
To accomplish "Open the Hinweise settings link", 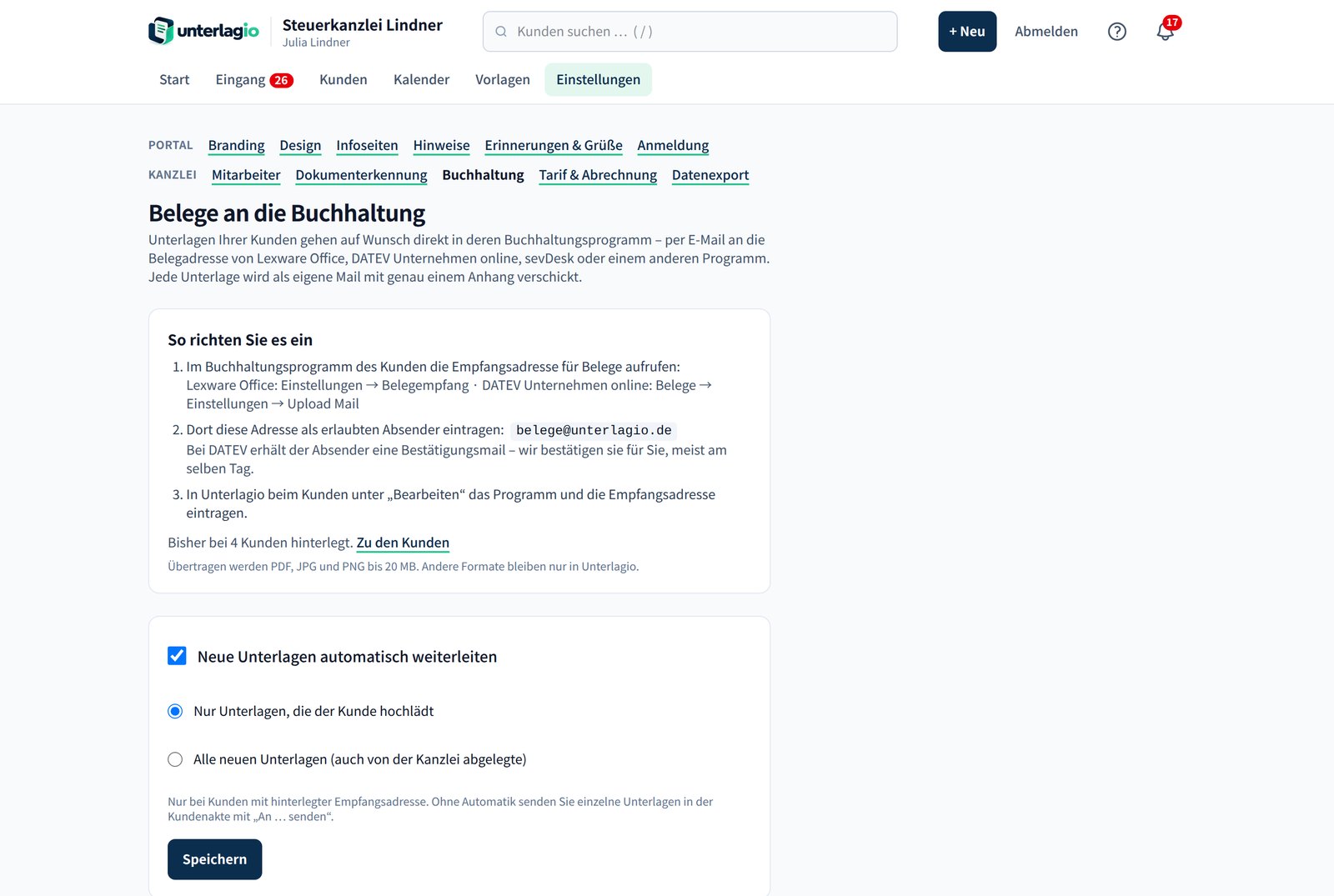I will 442,146.
